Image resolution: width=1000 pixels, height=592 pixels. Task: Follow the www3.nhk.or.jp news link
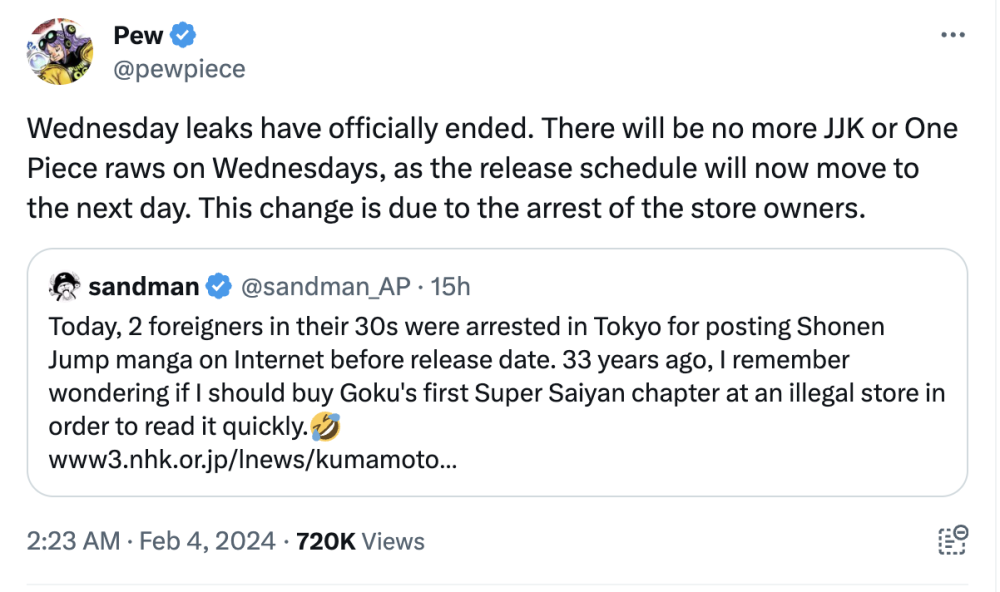(x=242, y=459)
